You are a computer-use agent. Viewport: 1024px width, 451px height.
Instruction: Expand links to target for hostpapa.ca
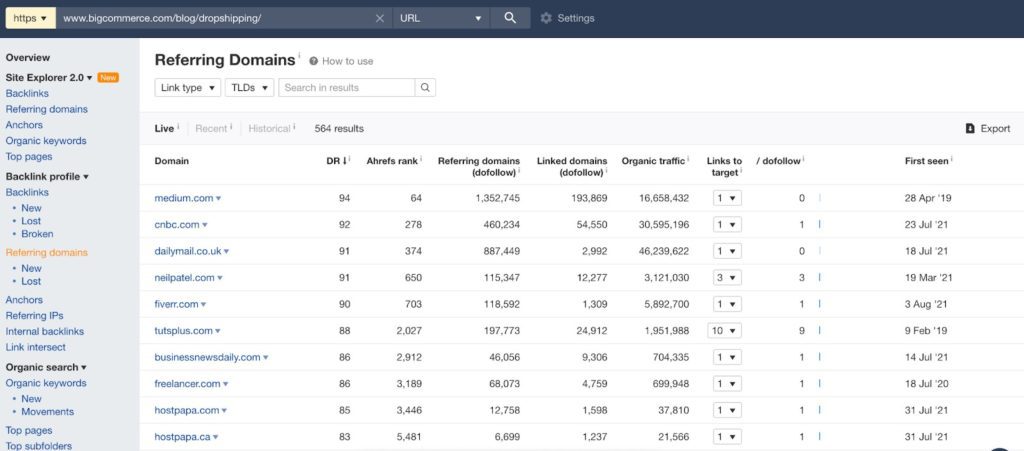[727, 437]
